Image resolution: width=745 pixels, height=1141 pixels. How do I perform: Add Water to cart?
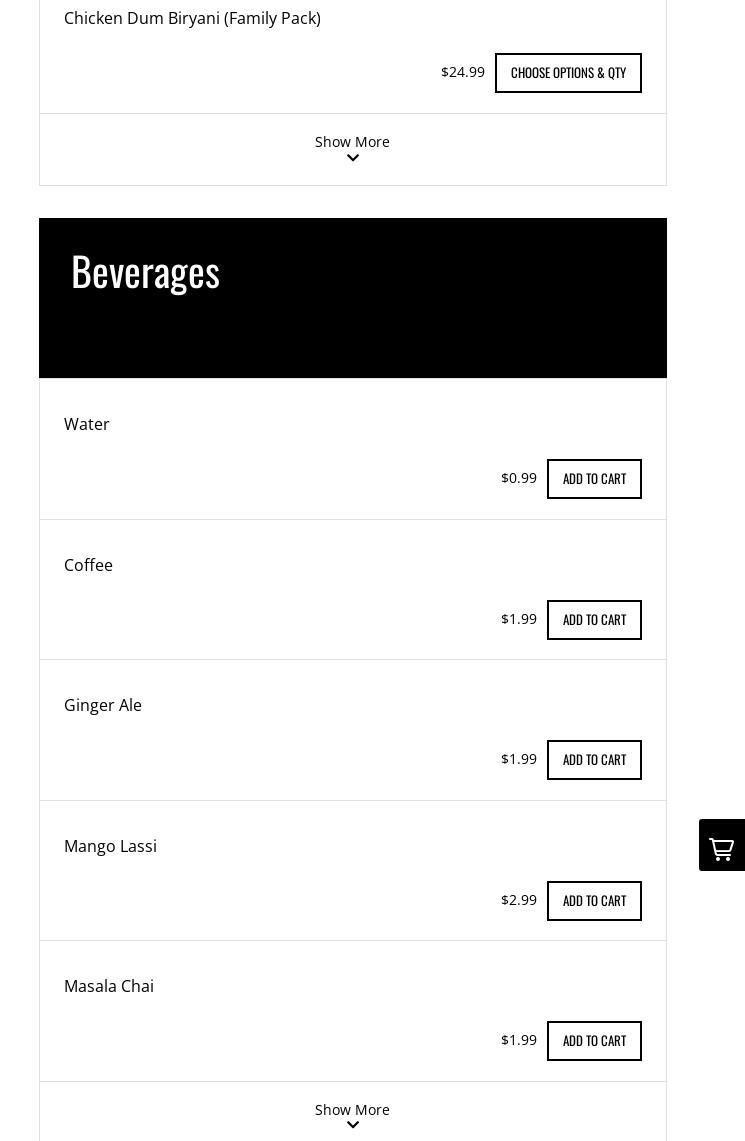(x=594, y=479)
